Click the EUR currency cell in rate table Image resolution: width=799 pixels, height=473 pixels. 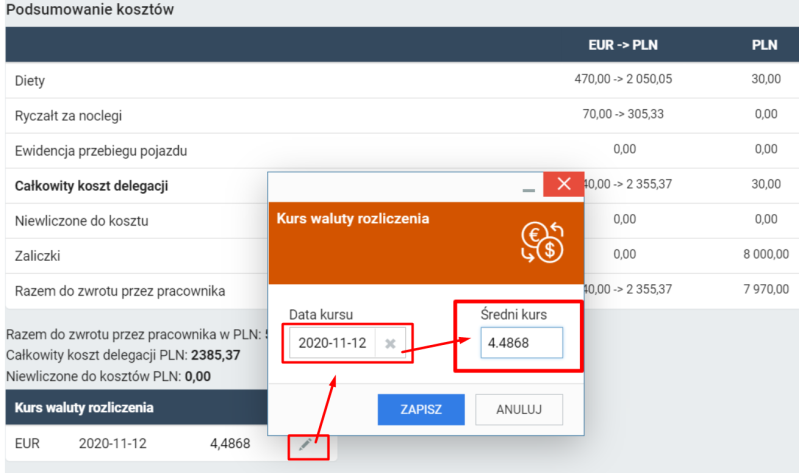pyautogui.click(x=27, y=443)
